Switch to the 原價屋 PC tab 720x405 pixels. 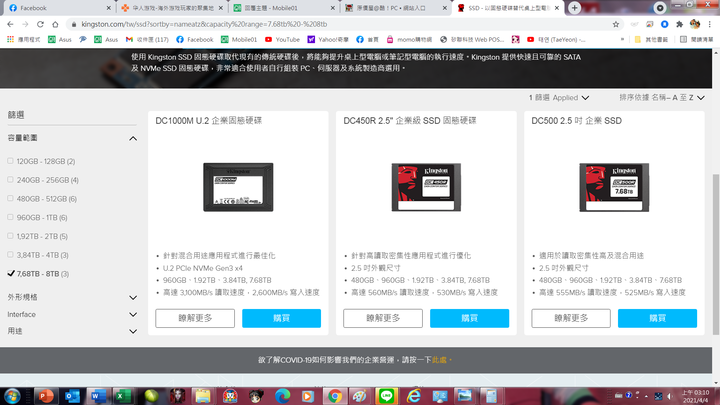coord(395,8)
